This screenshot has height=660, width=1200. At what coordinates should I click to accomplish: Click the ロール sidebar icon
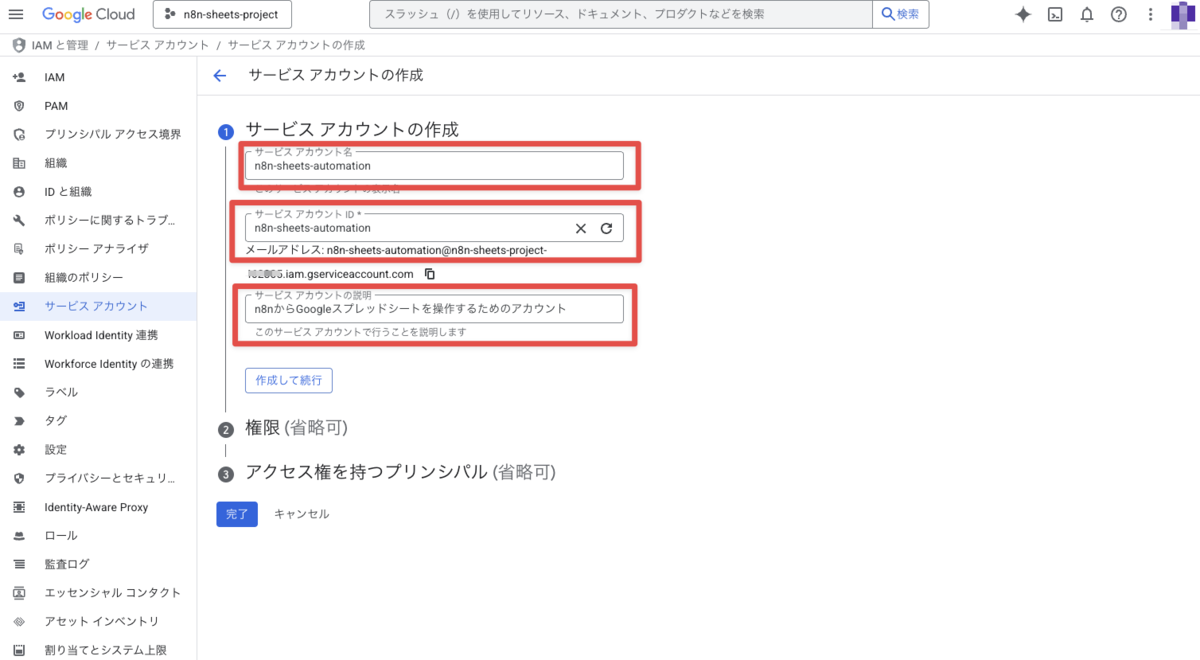tap(19, 536)
